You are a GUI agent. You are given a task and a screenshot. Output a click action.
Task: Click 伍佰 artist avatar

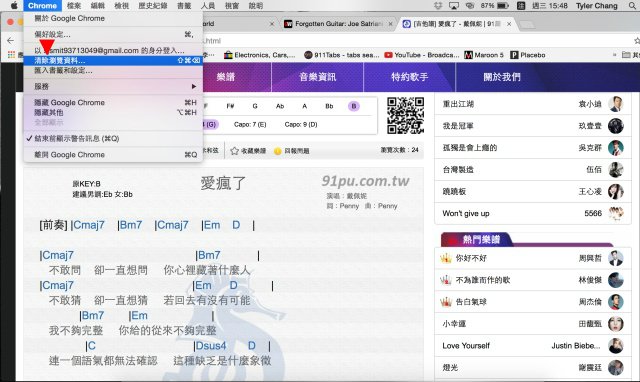pos(616,169)
